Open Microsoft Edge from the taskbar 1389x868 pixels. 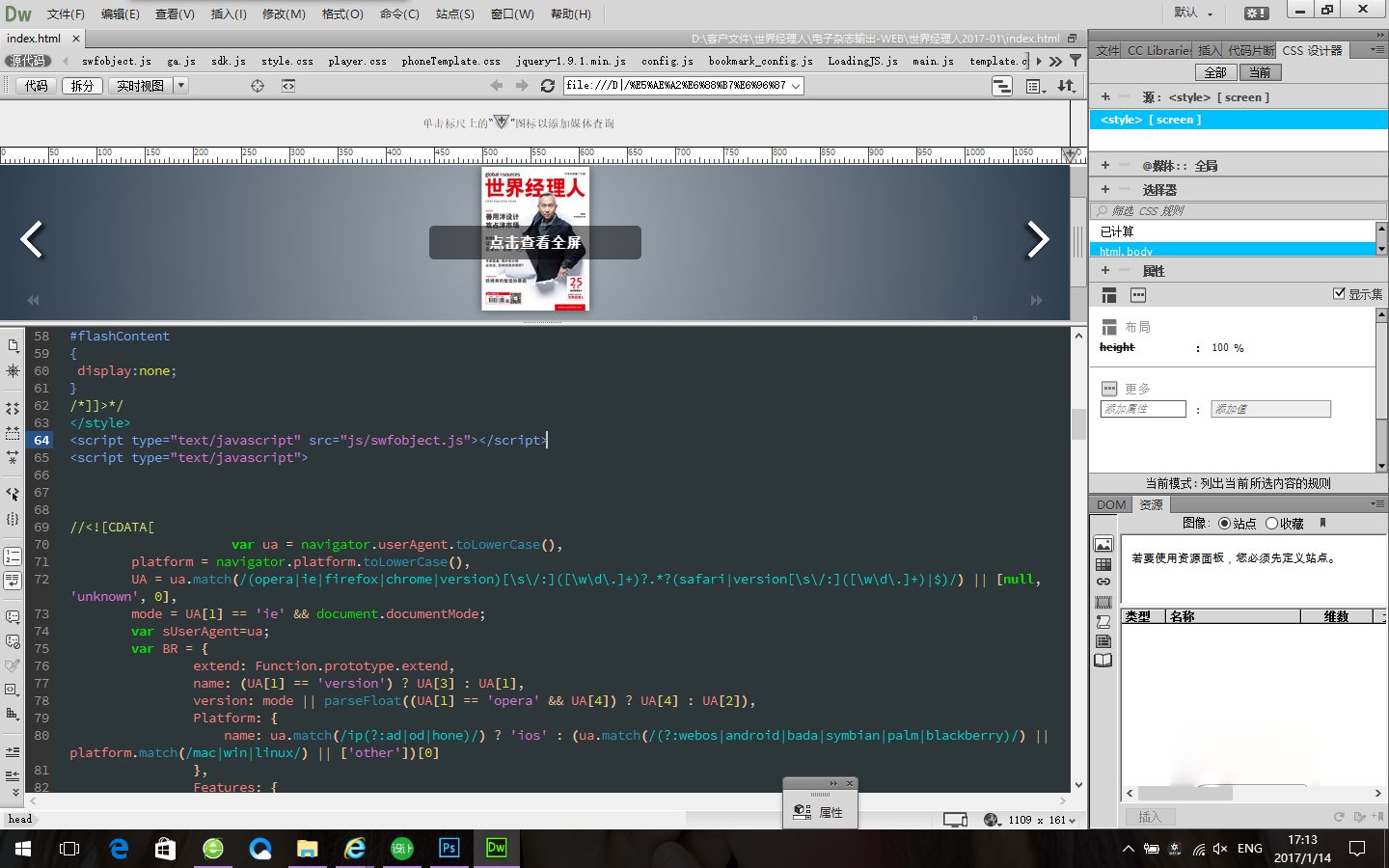119,848
